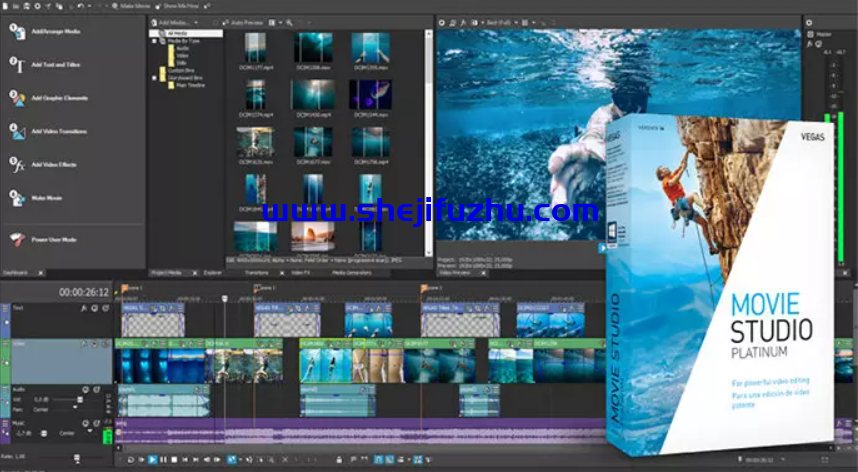Start playback with the blue Play button
Viewport: 858px width, 472px height.
coord(153,460)
